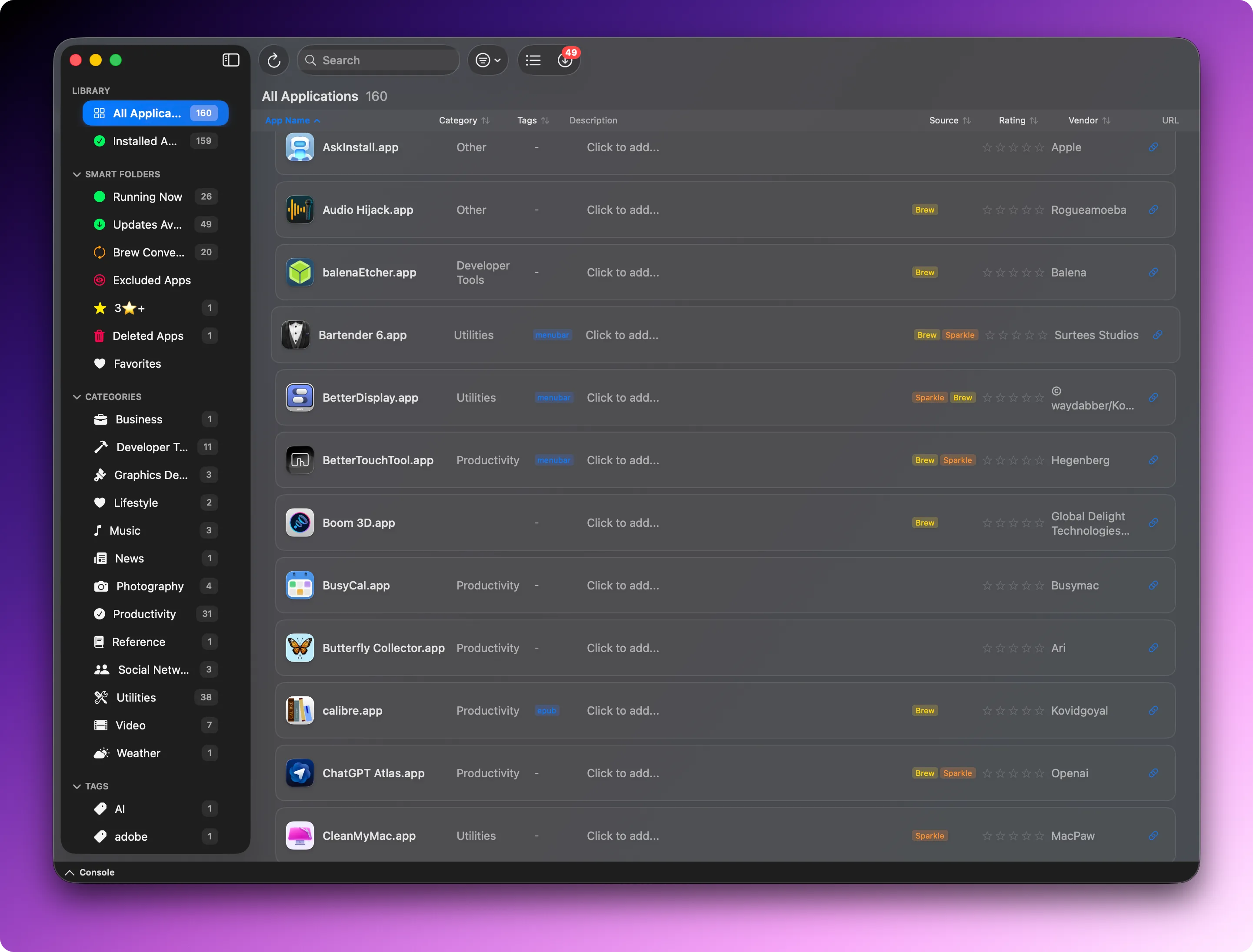Open URL link for Audio Hijack
The image size is (1253, 952).
coord(1153,210)
